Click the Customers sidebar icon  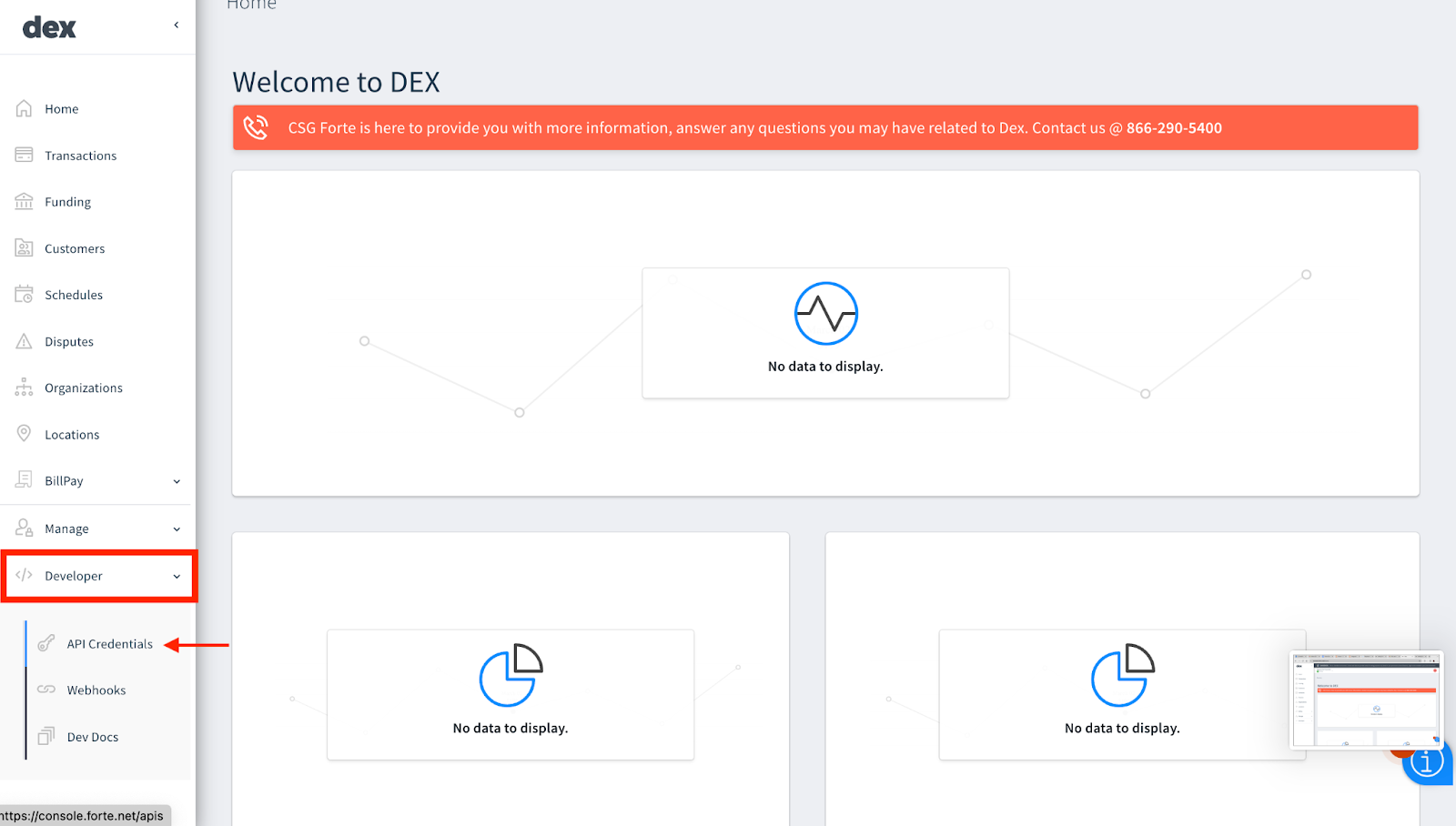[x=25, y=247]
